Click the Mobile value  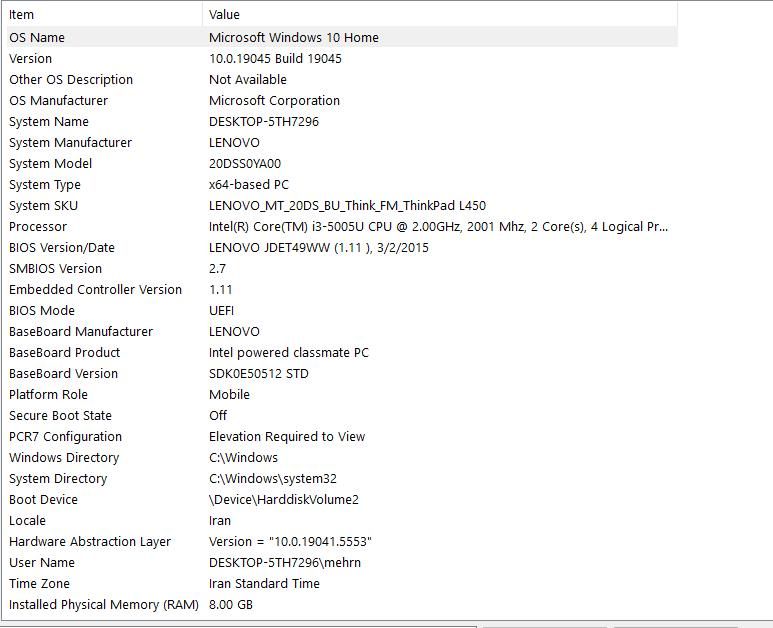point(229,394)
